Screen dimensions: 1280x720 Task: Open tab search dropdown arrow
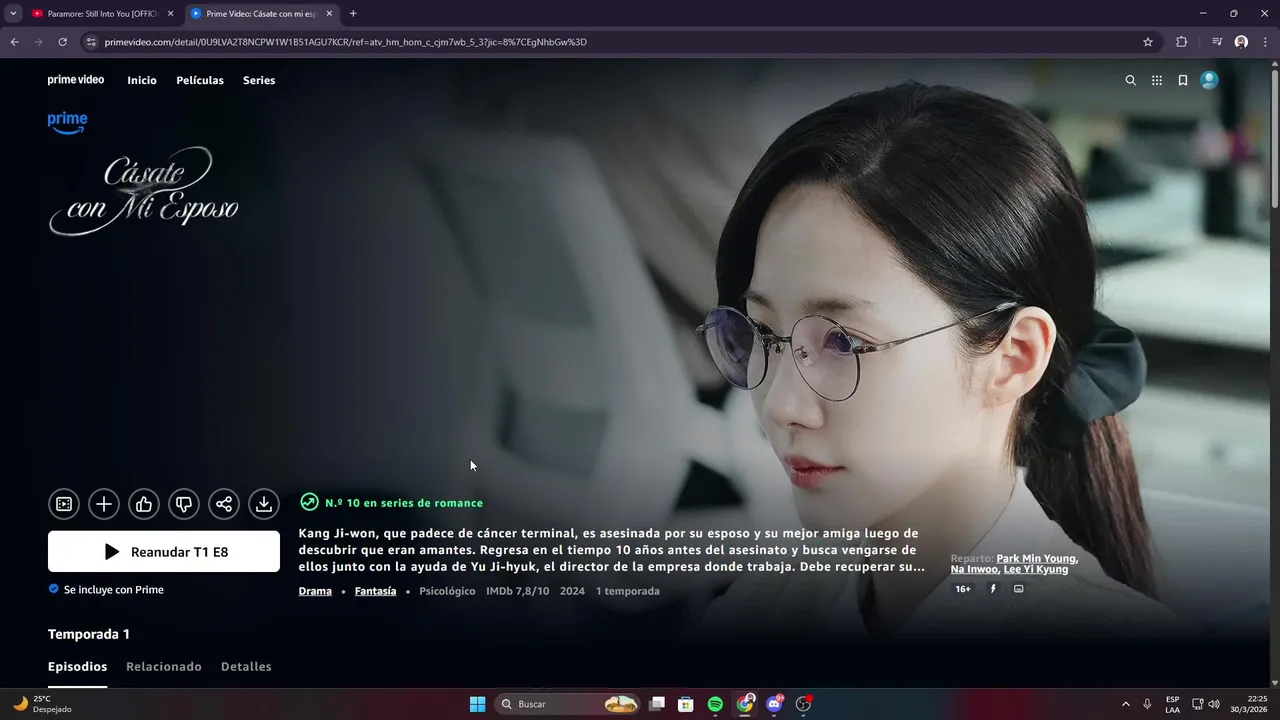pos(13,14)
